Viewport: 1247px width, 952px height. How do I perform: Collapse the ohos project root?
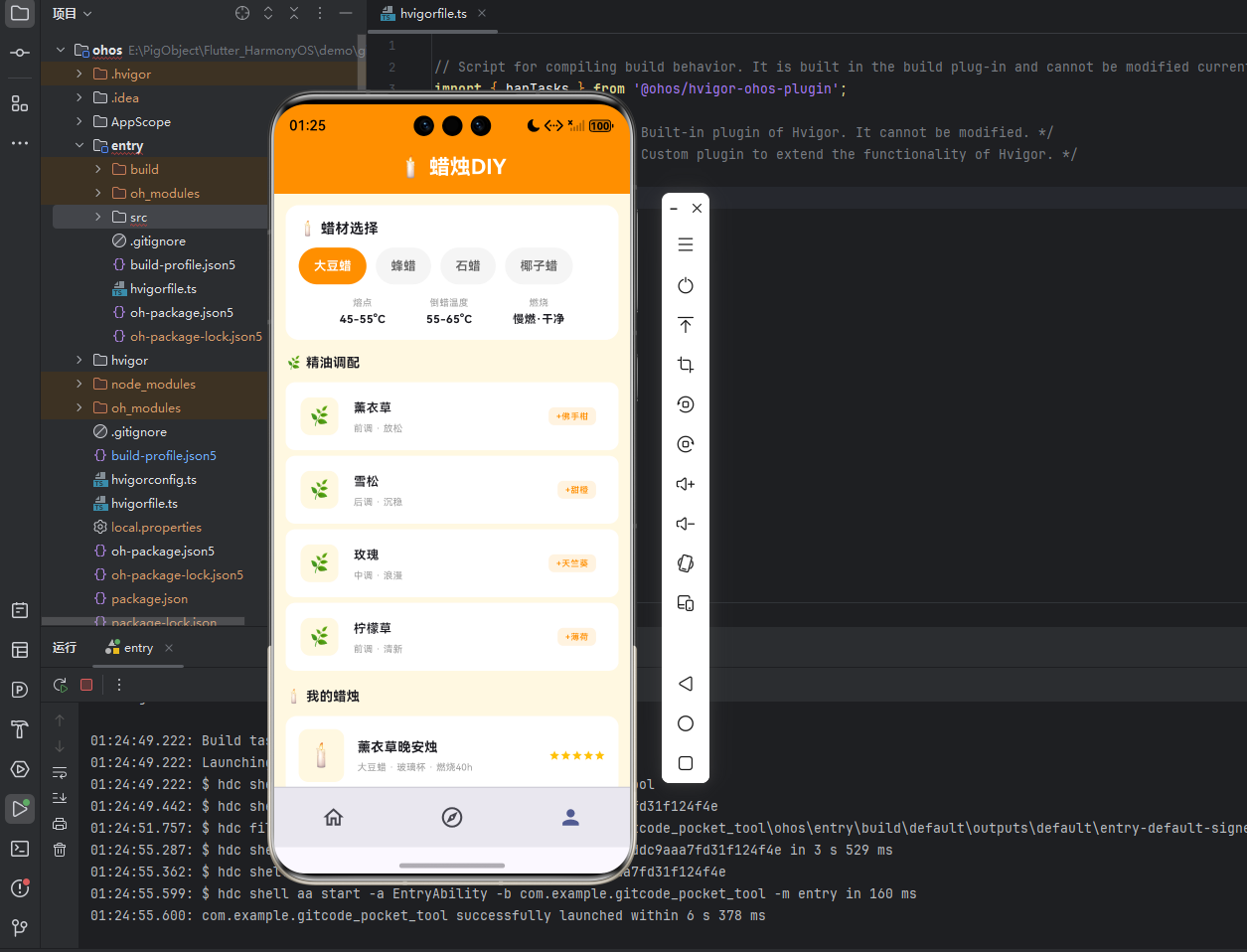pos(61,50)
